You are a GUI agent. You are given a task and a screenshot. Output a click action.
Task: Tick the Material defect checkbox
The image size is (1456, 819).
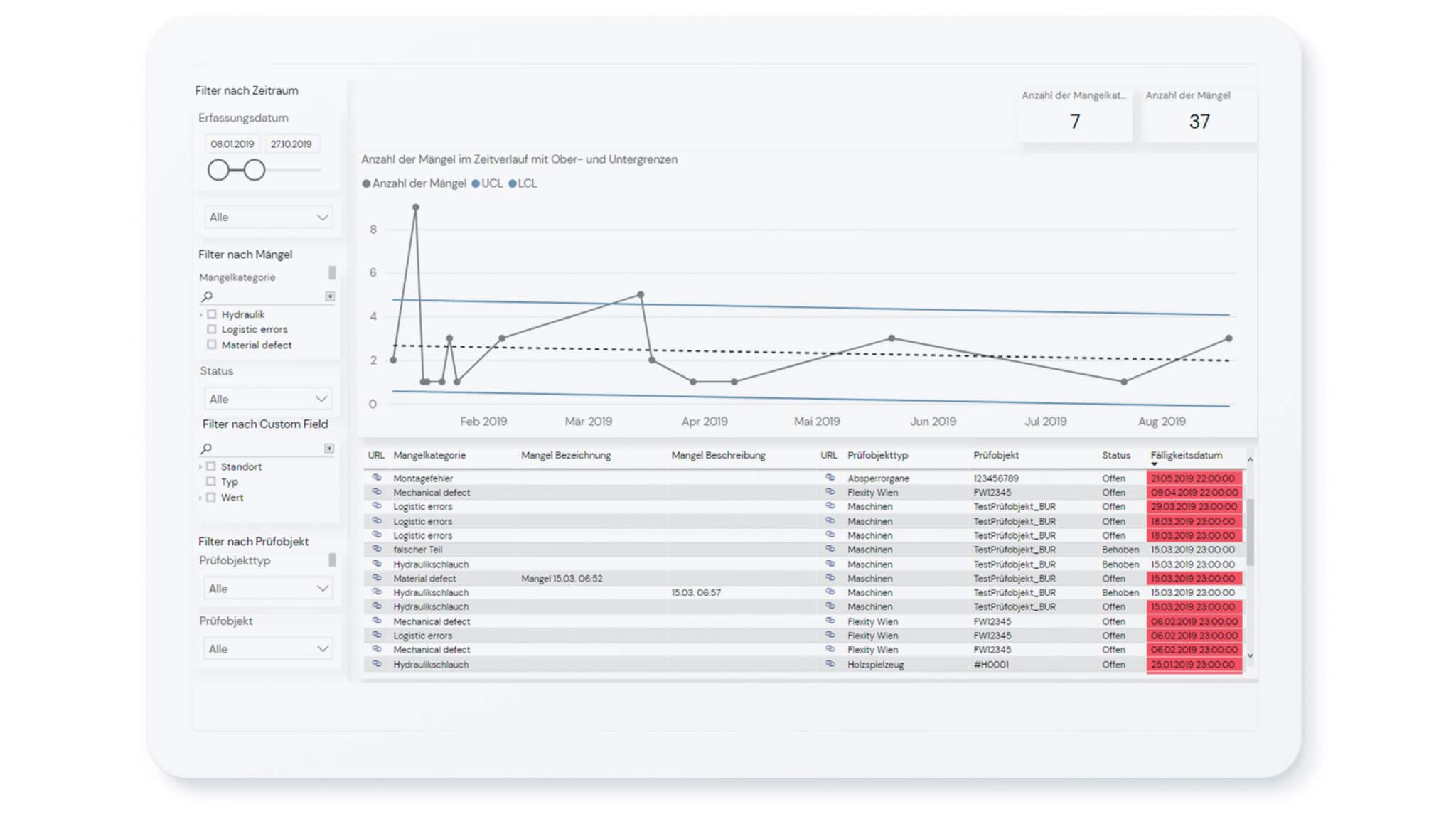[x=212, y=345]
